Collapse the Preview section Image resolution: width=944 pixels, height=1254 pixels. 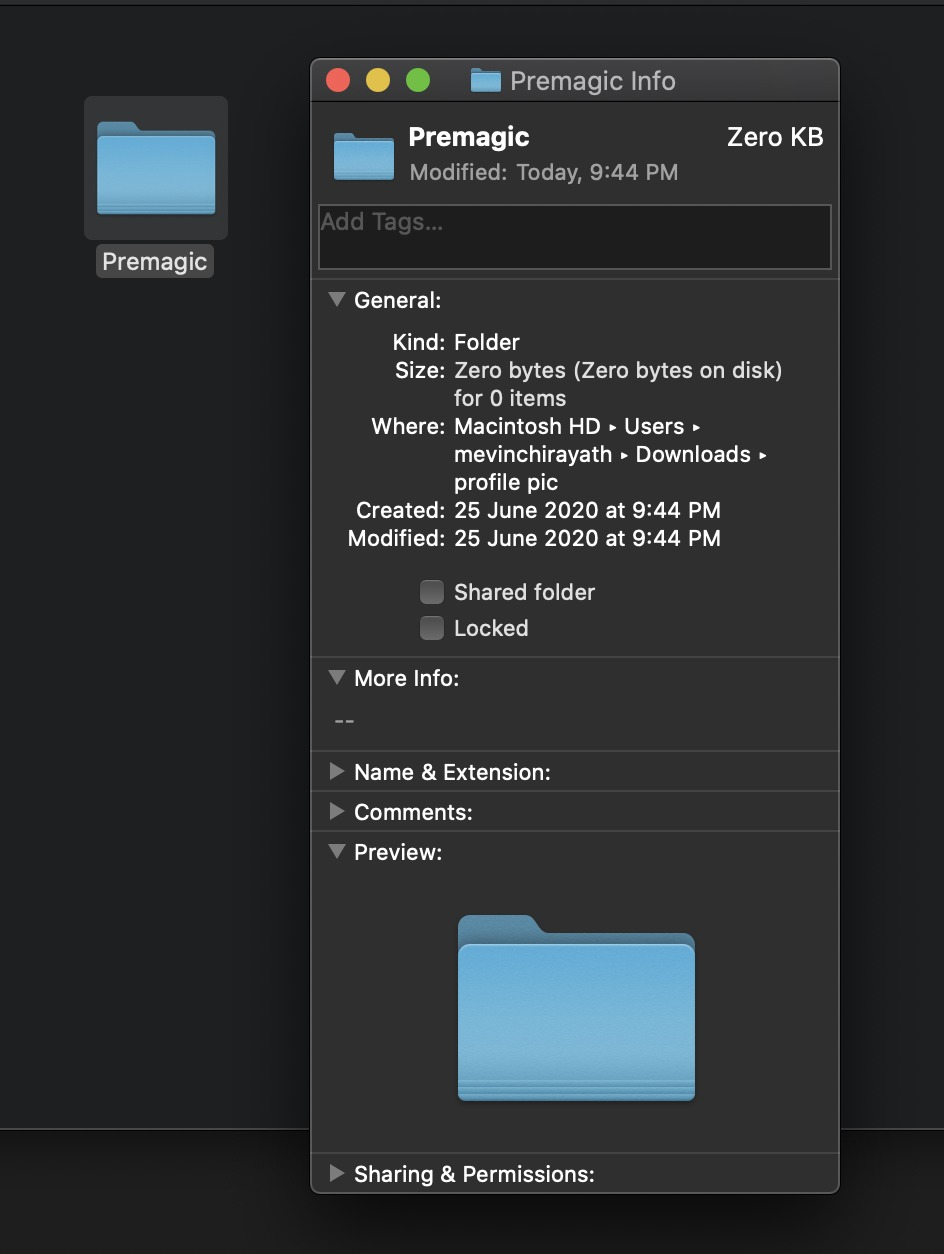pos(337,852)
